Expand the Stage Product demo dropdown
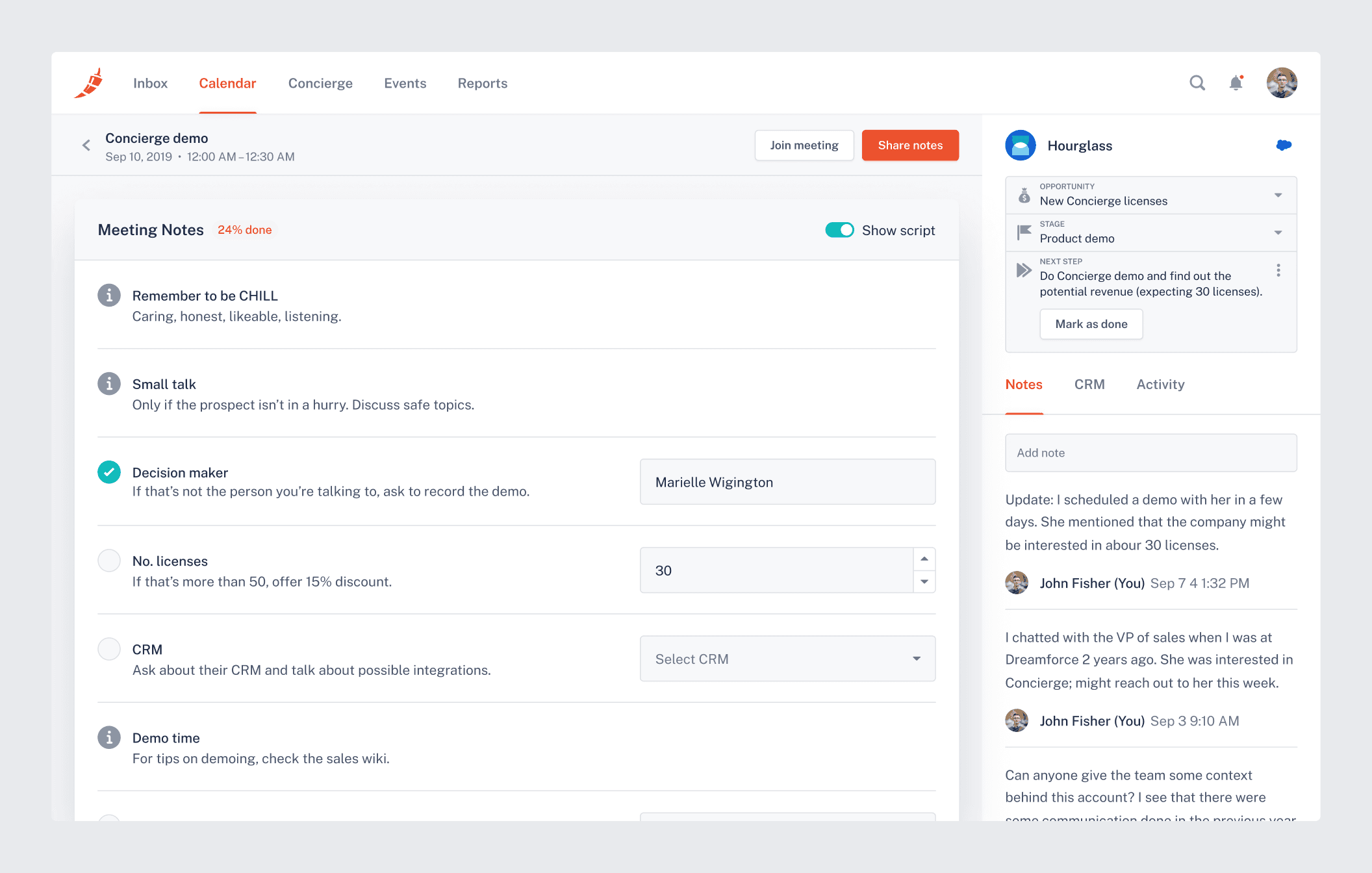The height and width of the screenshot is (873, 1372). (1277, 233)
